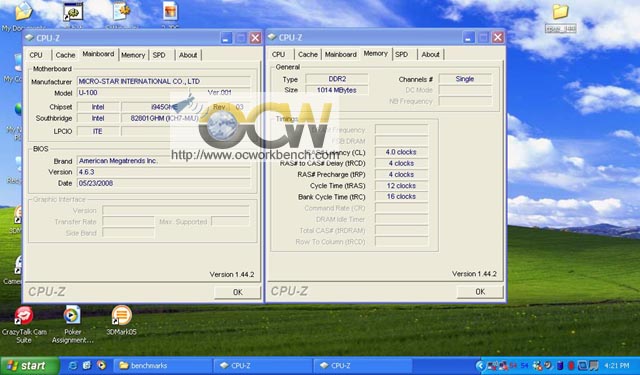
Task: Click the Channels value Single
Action: 465,79
